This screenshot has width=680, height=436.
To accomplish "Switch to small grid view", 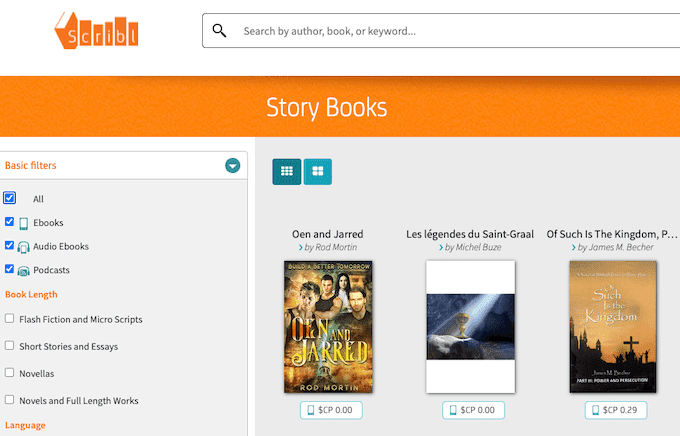I will pyautogui.click(x=286, y=171).
